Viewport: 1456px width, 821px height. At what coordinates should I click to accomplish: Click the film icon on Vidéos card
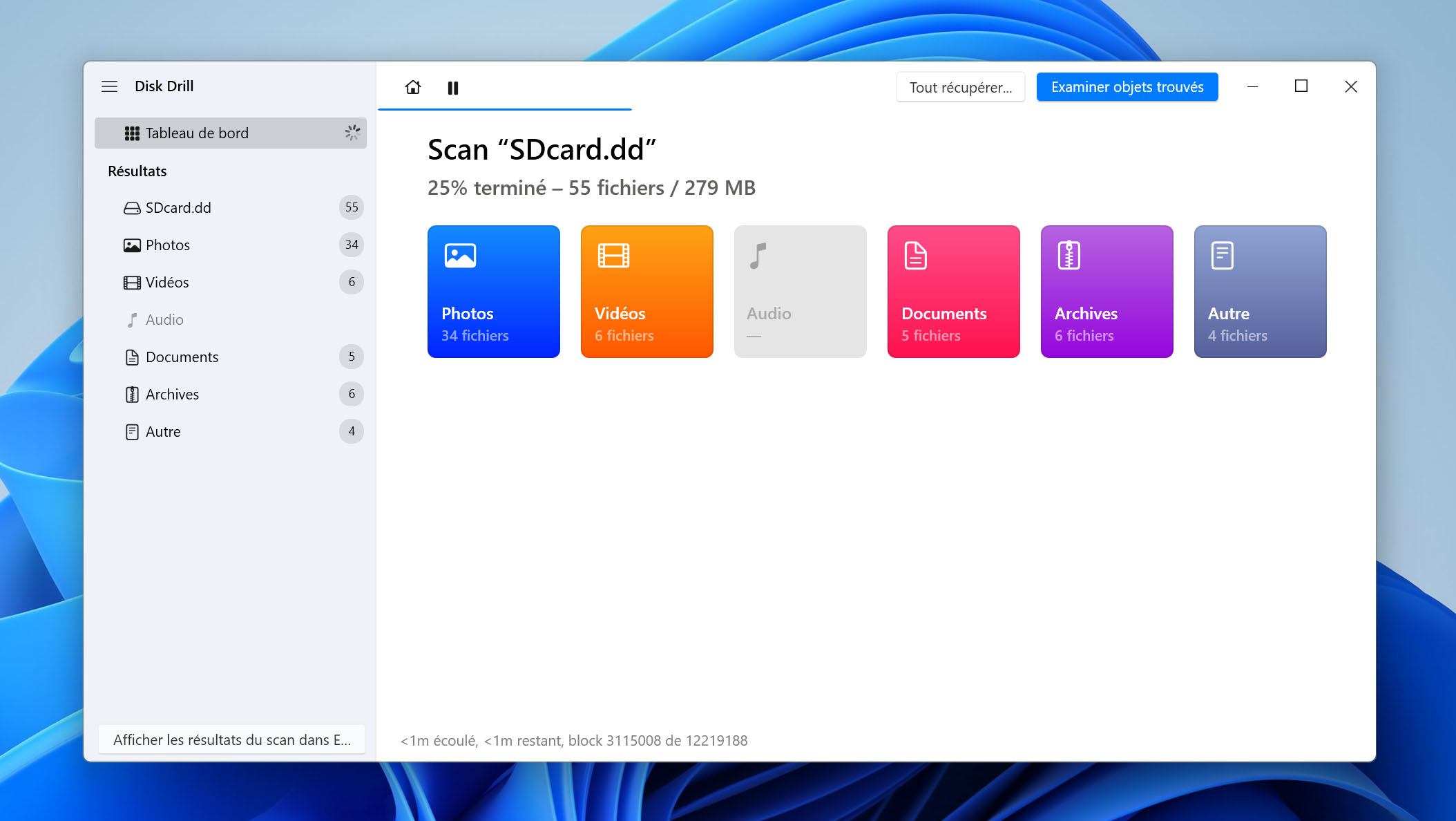613,256
